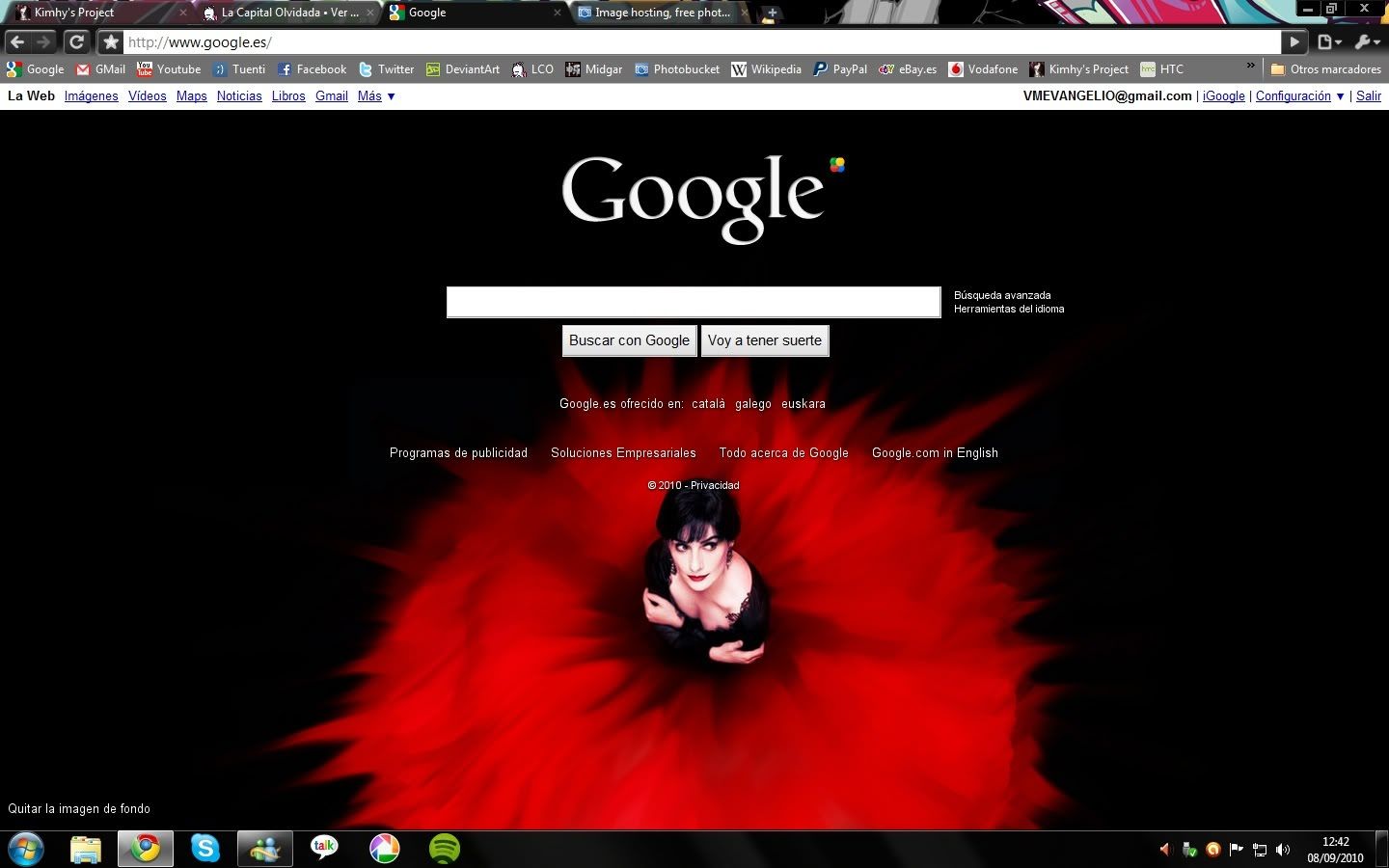Open the Maps link
This screenshot has height=868, width=1389.
click(192, 96)
